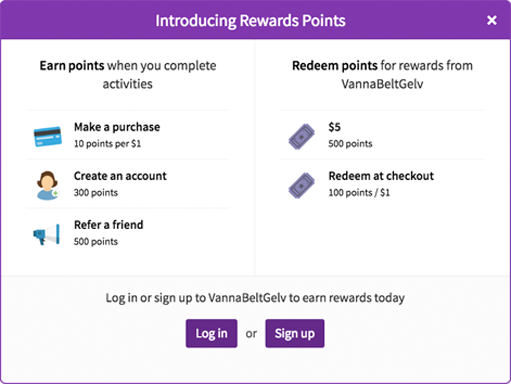The height and width of the screenshot is (384, 511).
Task: Click the Redeem at checkout ticket icon
Action: [301, 186]
